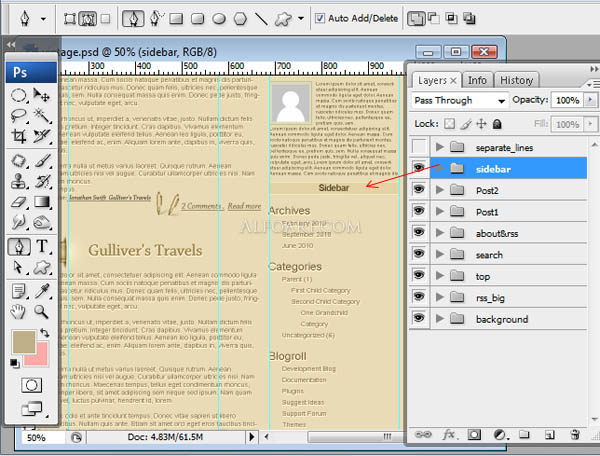The height and width of the screenshot is (456, 600).
Task: Swap the foreground and background colors
Action: pyautogui.click(x=44, y=333)
